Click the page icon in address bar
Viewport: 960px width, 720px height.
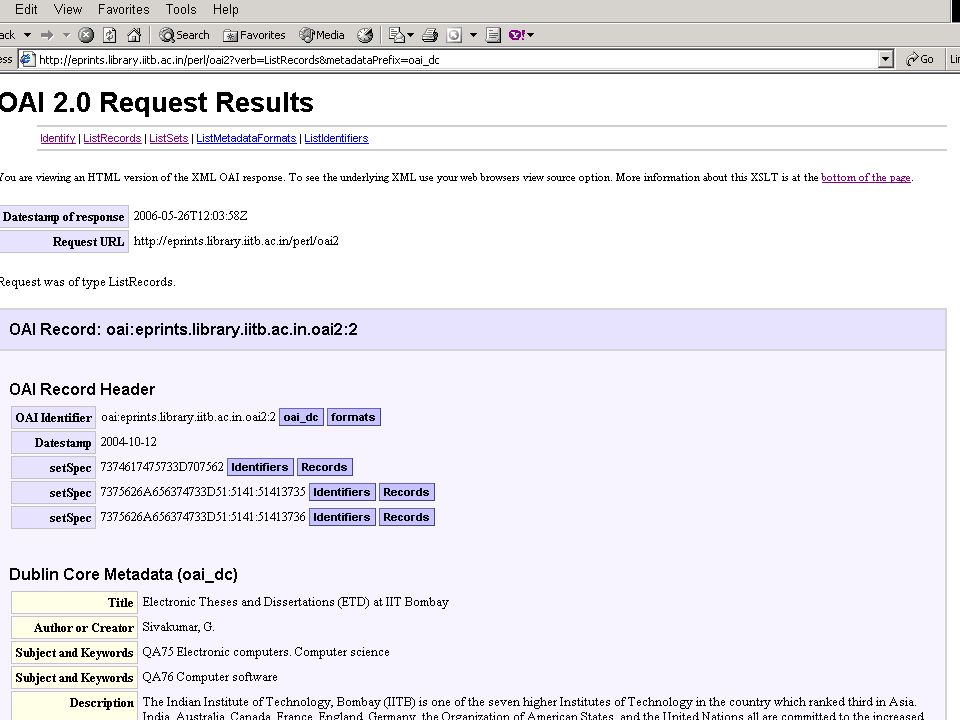[x=27, y=59]
